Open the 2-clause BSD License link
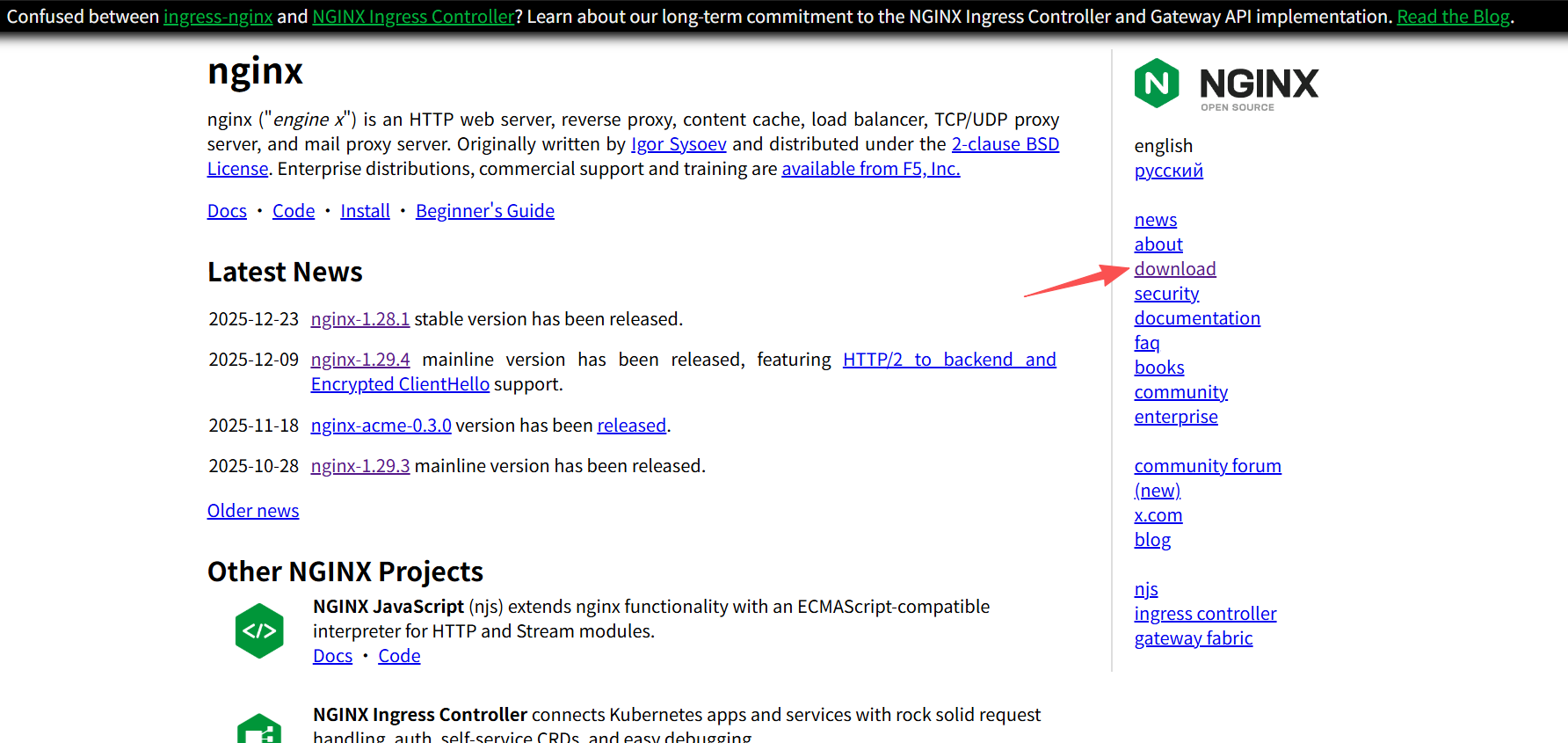The width and height of the screenshot is (1568, 743). pos(1005,144)
